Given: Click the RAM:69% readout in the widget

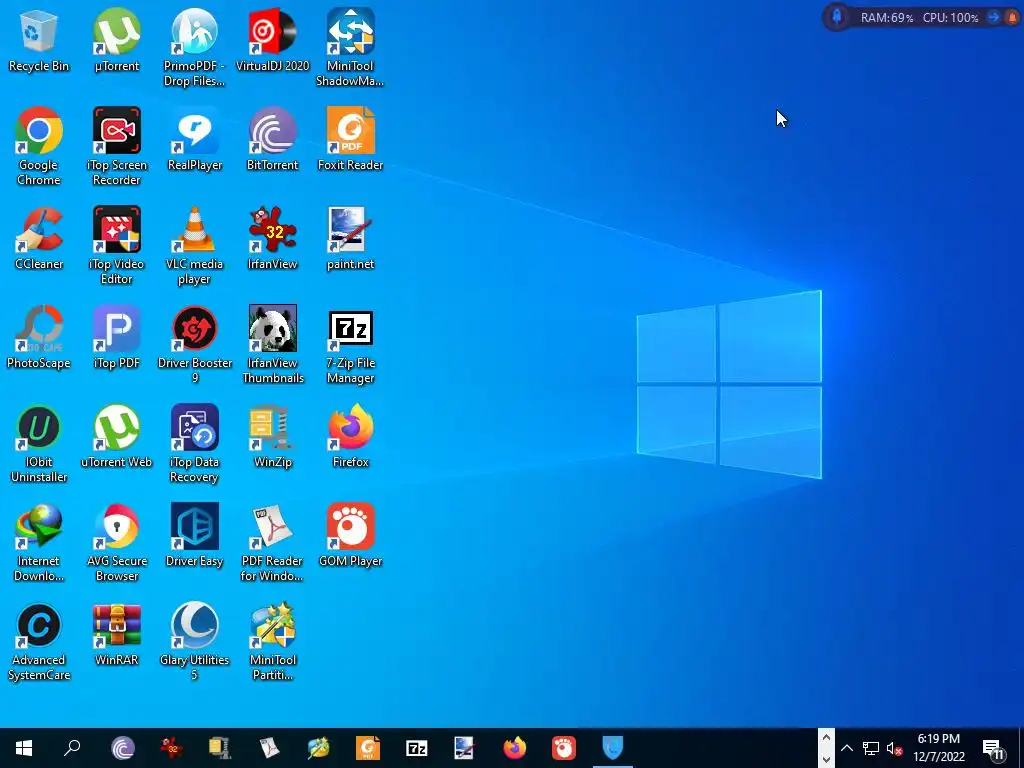Looking at the screenshot, I should 887,18.
